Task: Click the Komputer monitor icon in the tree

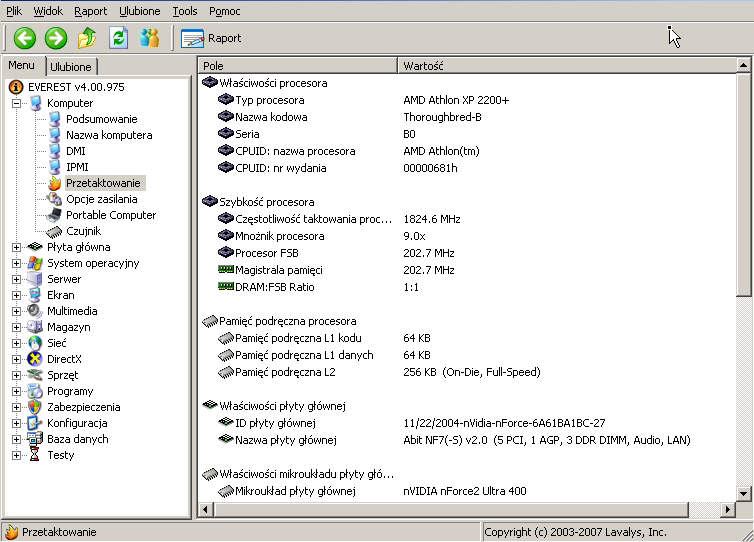Action: [36, 103]
